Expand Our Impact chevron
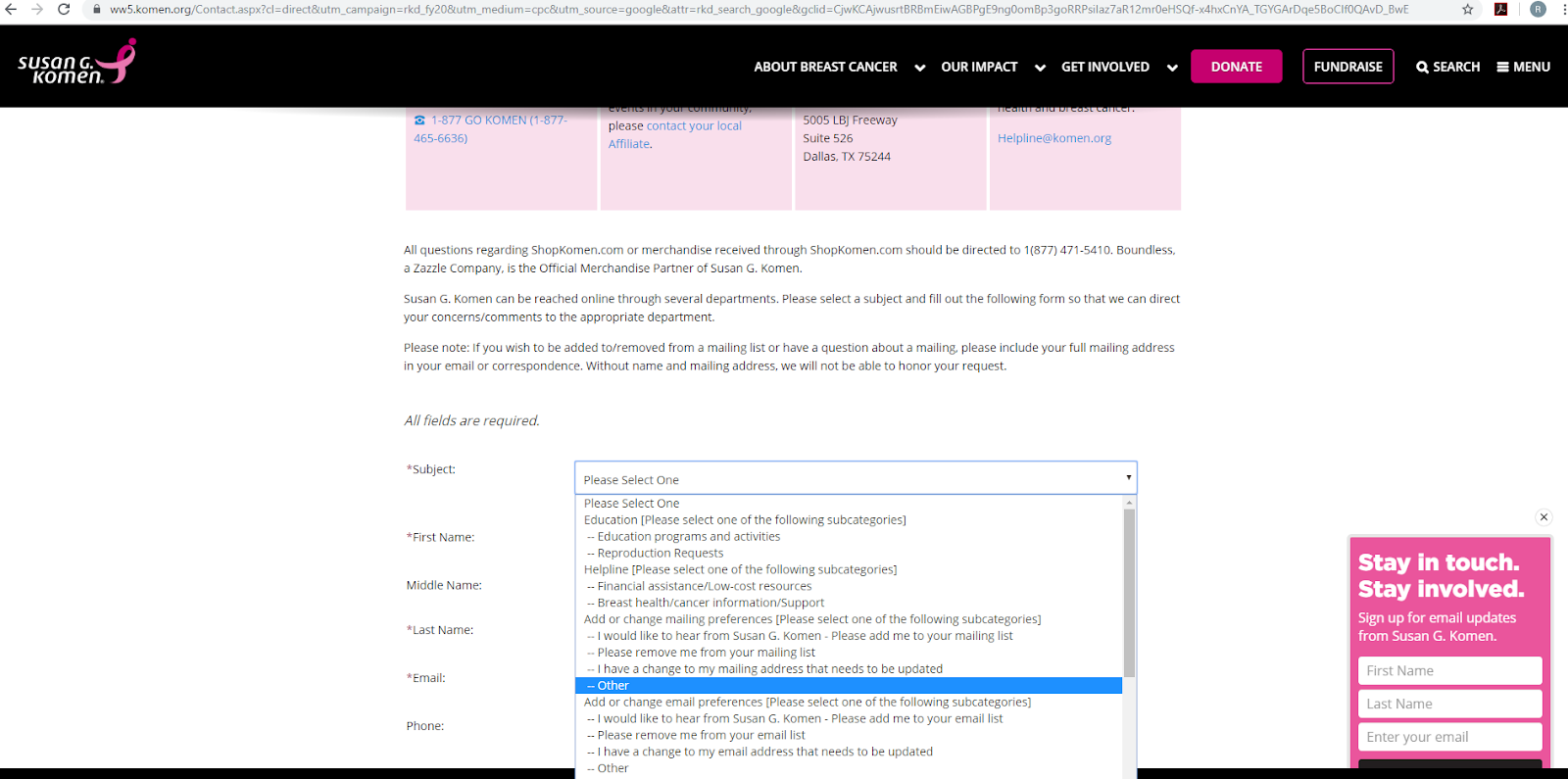This screenshot has width=1568, height=779. (1040, 68)
